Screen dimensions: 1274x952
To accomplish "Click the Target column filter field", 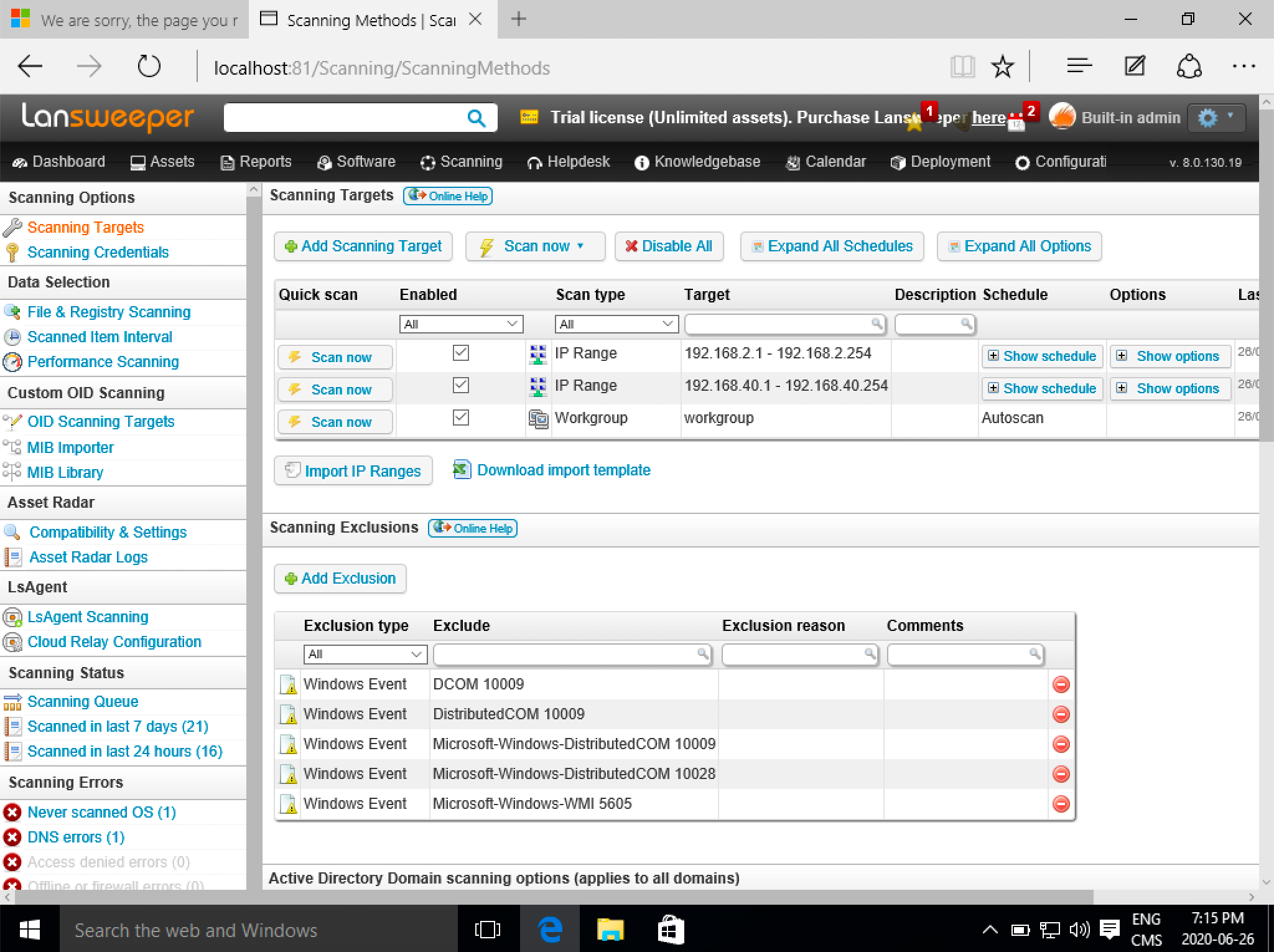I will pos(784,324).
